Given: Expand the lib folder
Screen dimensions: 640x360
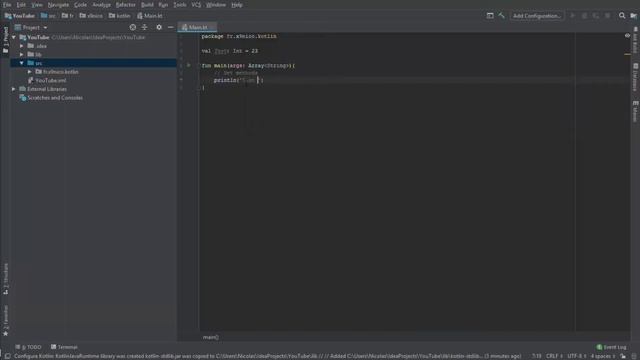Looking at the screenshot, I should [22, 54].
